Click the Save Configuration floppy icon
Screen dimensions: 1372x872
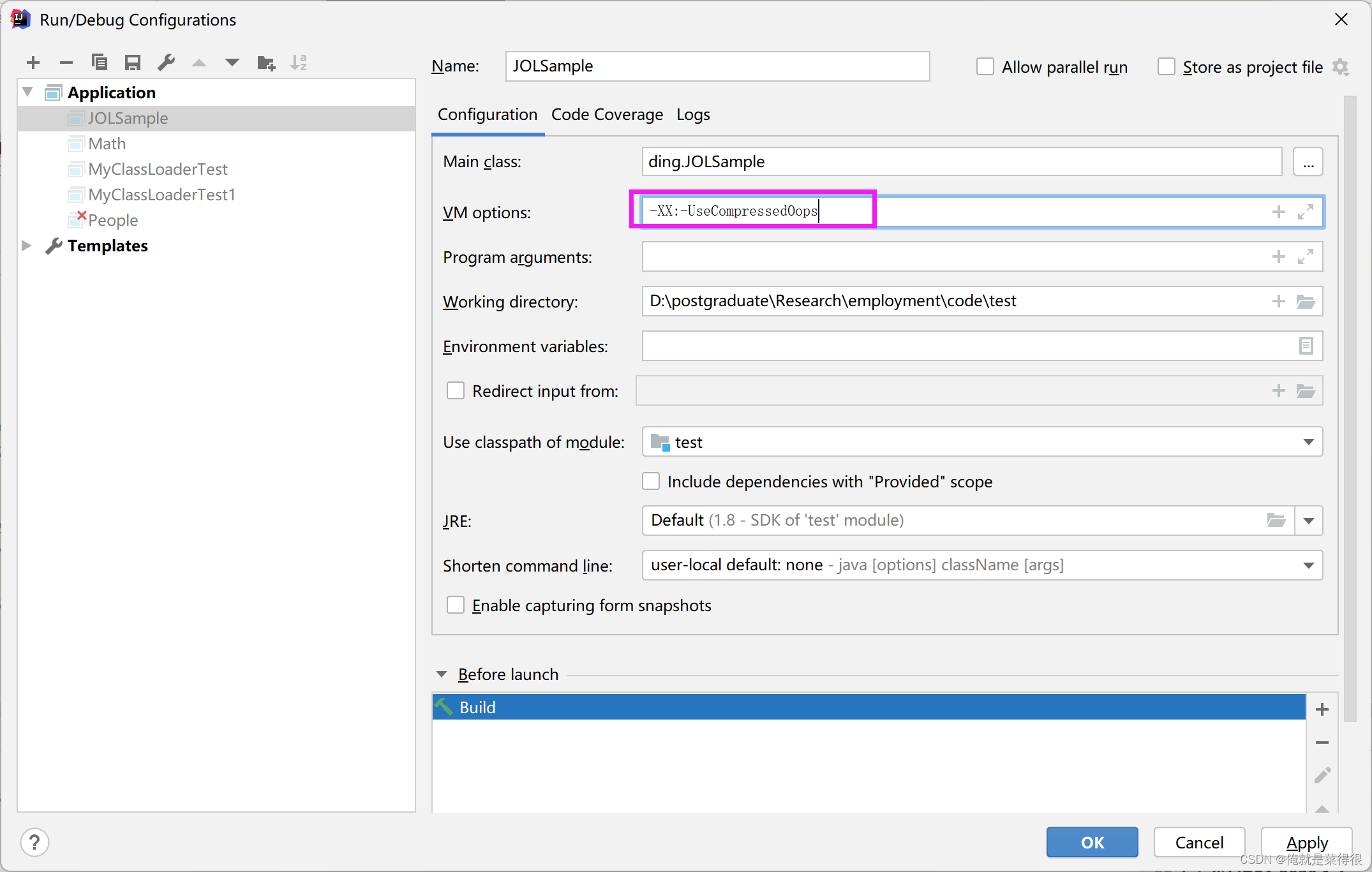click(x=133, y=63)
